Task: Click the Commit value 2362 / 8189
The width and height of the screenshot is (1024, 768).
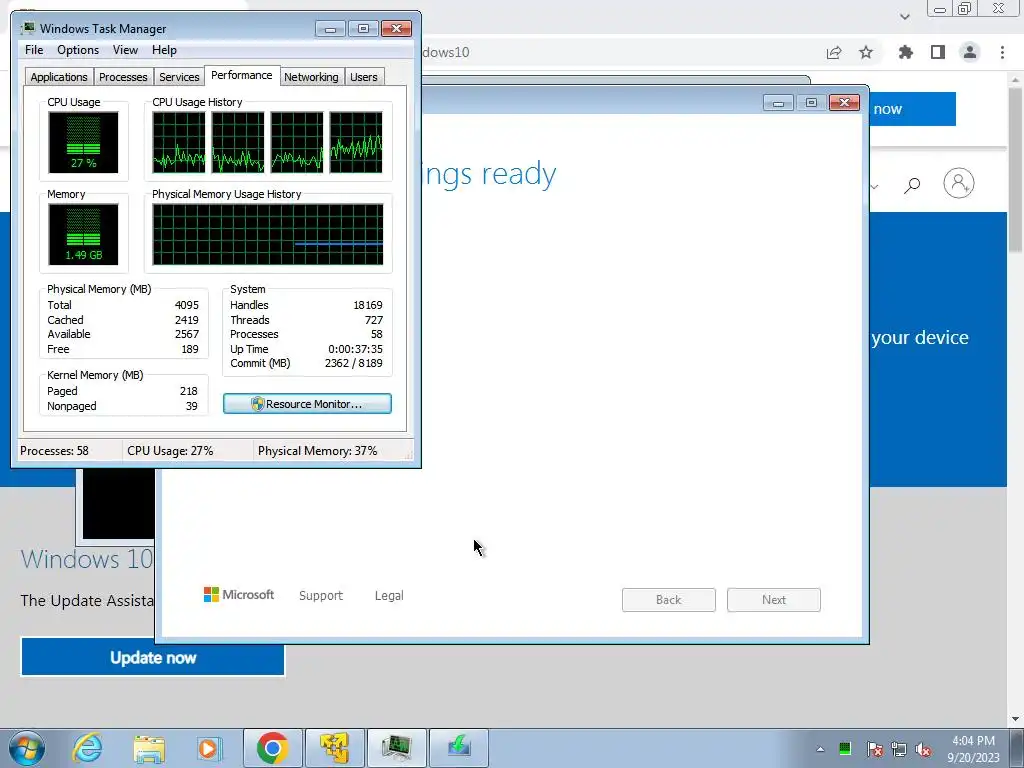Action: pos(353,363)
